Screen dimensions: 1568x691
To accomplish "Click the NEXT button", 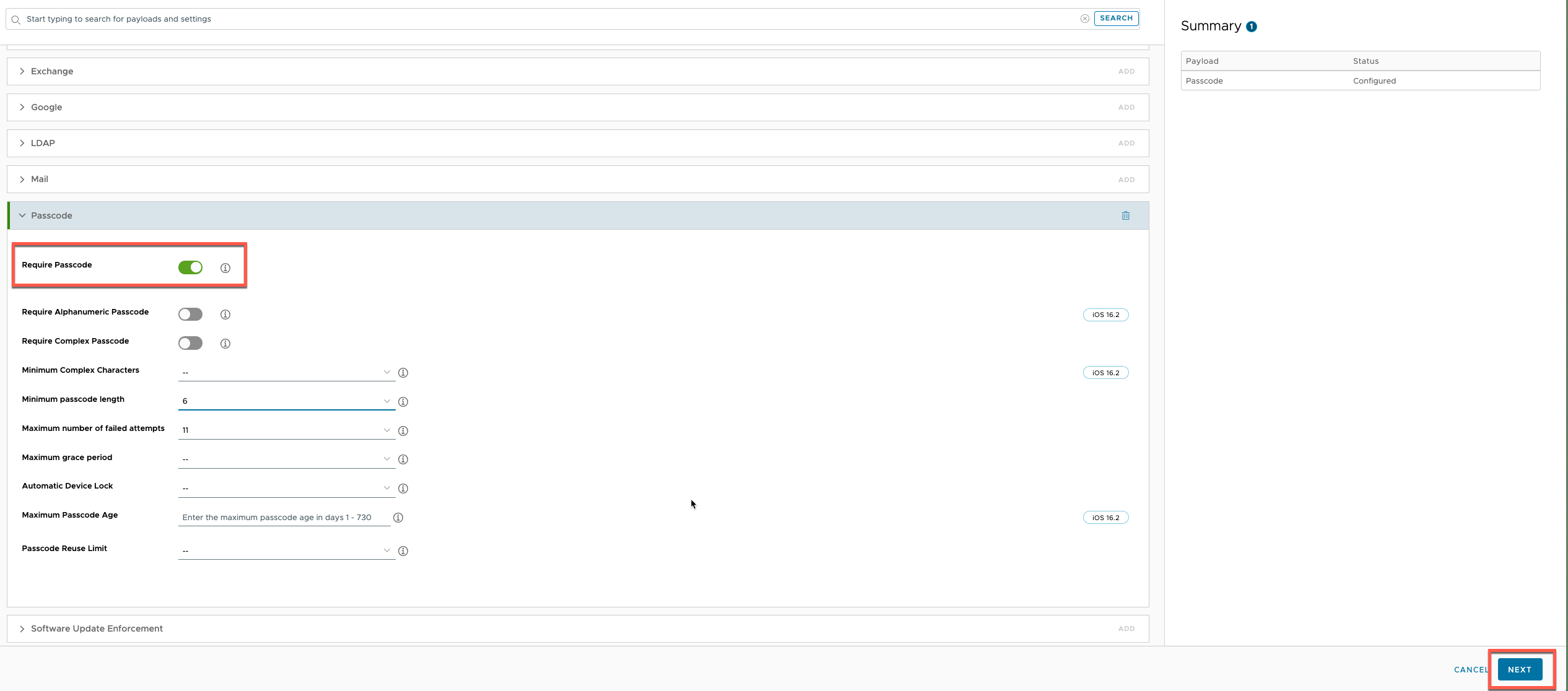I will pyautogui.click(x=1519, y=669).
